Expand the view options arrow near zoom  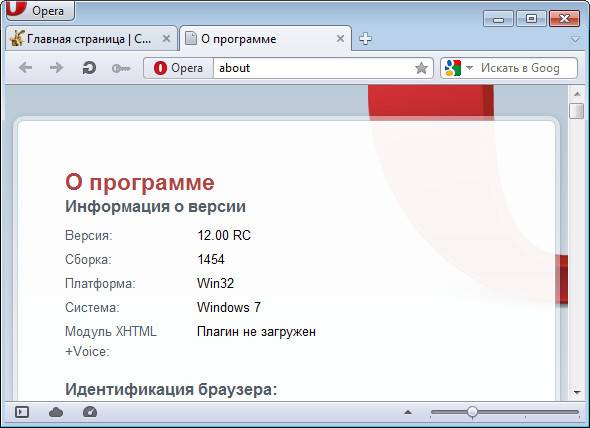408,412
